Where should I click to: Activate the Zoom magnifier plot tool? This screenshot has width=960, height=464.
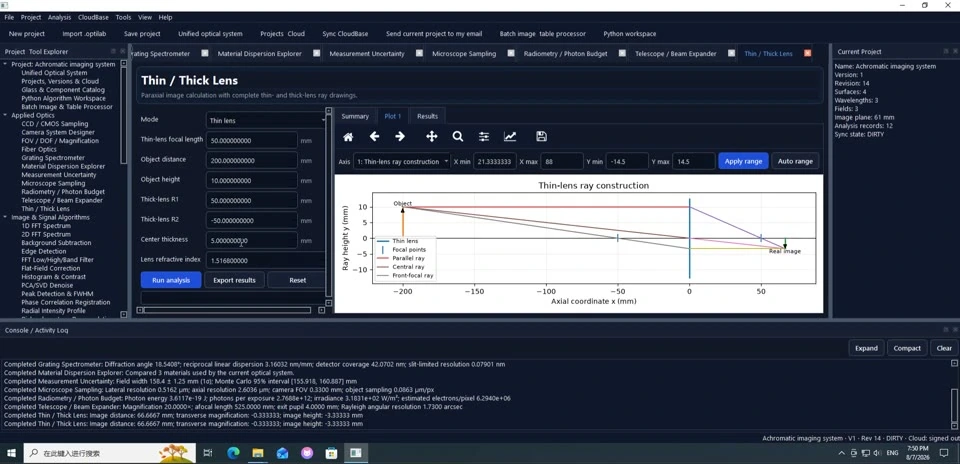click(x=457, y=137)
